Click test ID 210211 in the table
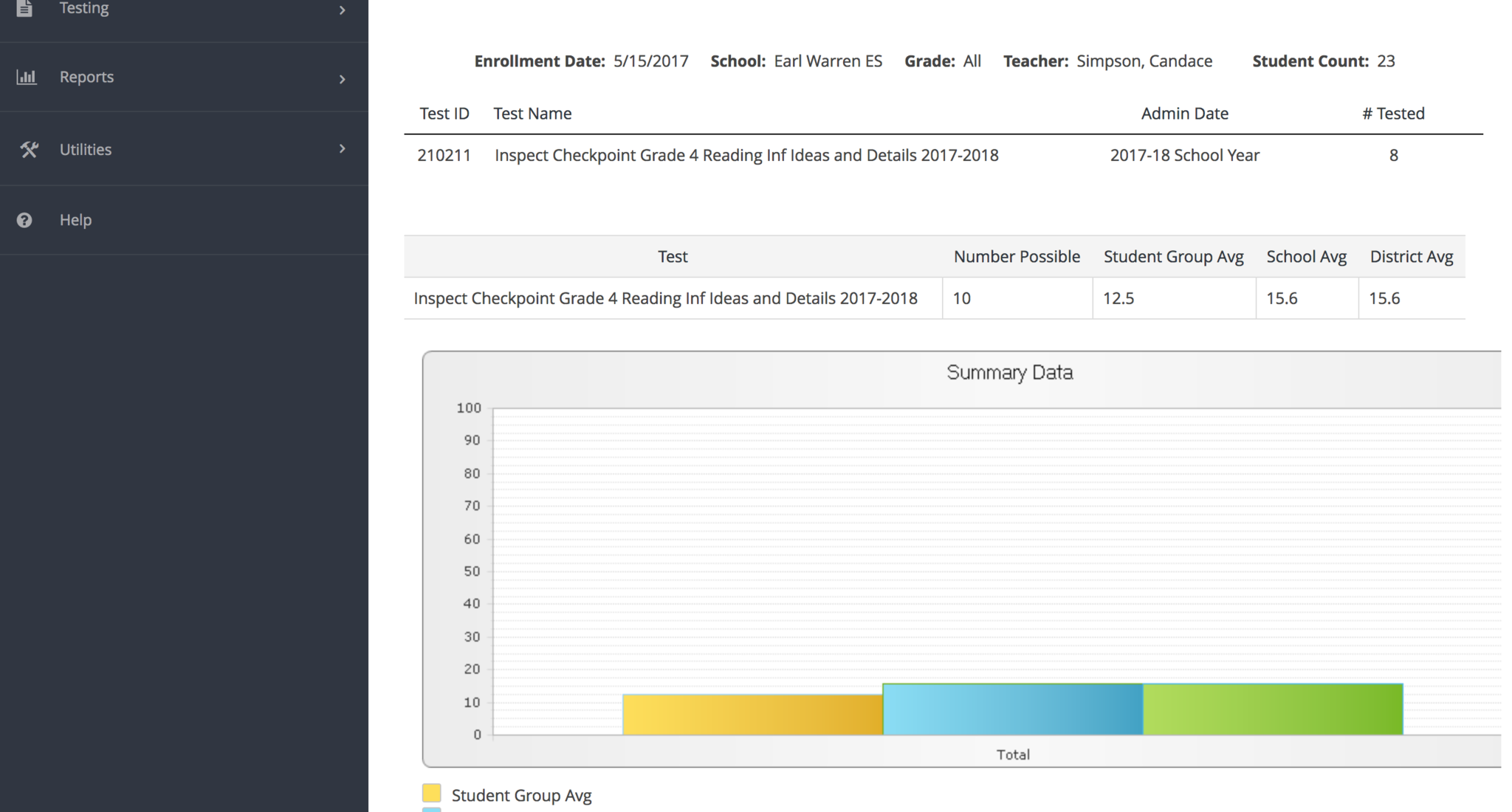The image size is (1512, 812). 444,155
